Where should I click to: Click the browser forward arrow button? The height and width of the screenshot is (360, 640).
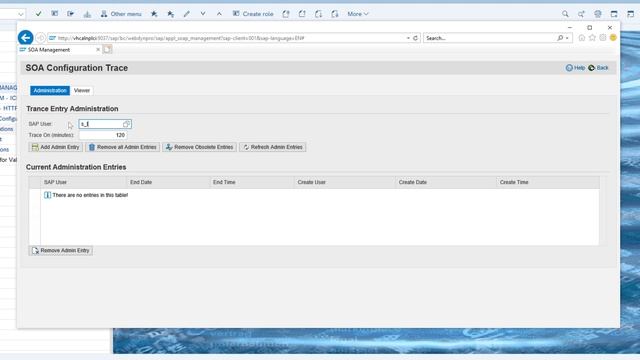point(40,38)
